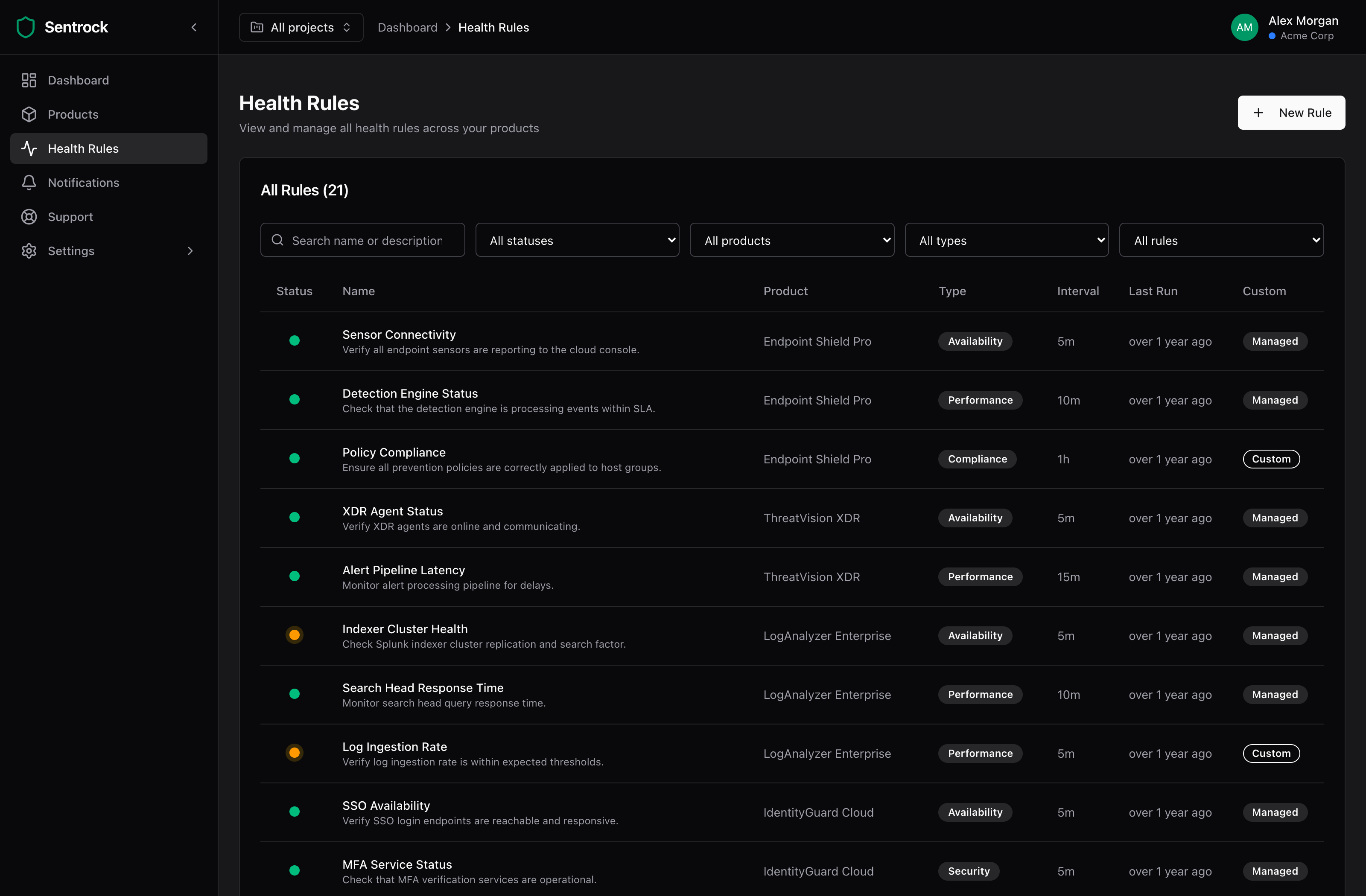Click the Sentrock shield logo icon
The height and width of the screenshot is (896, 1366).
coord(26,27)
